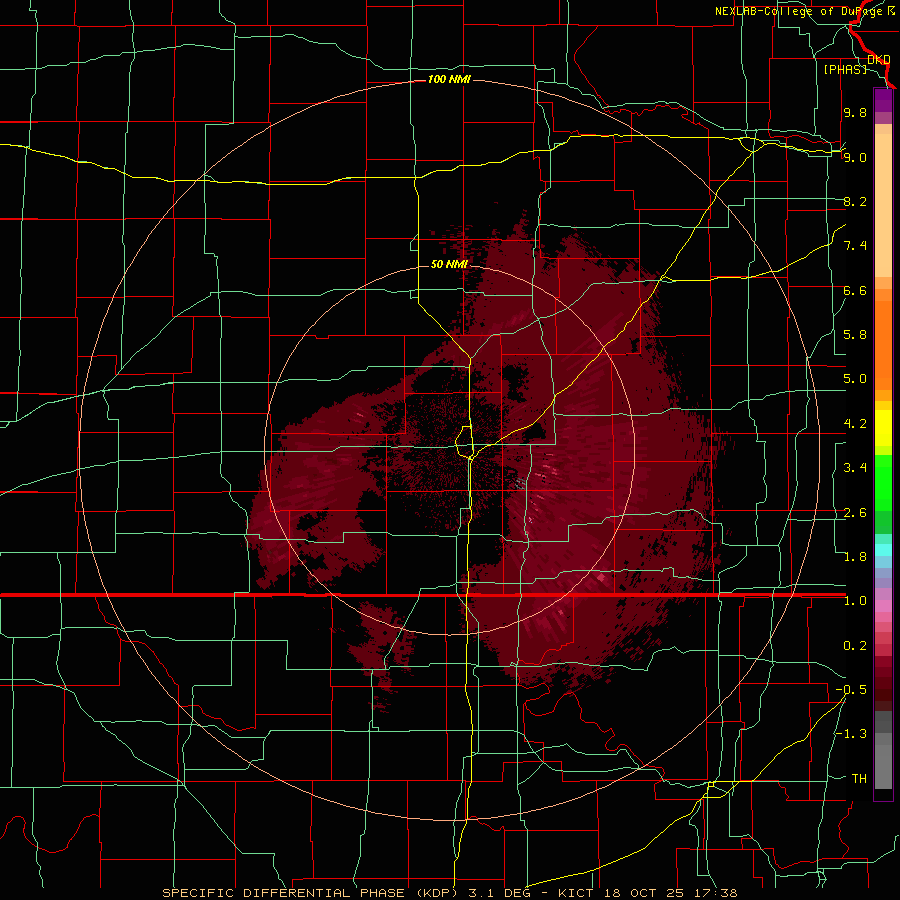Click the 100 NMI range ring label
The height and width of the screenshot is (900, 900).
[x=449, y=79]
